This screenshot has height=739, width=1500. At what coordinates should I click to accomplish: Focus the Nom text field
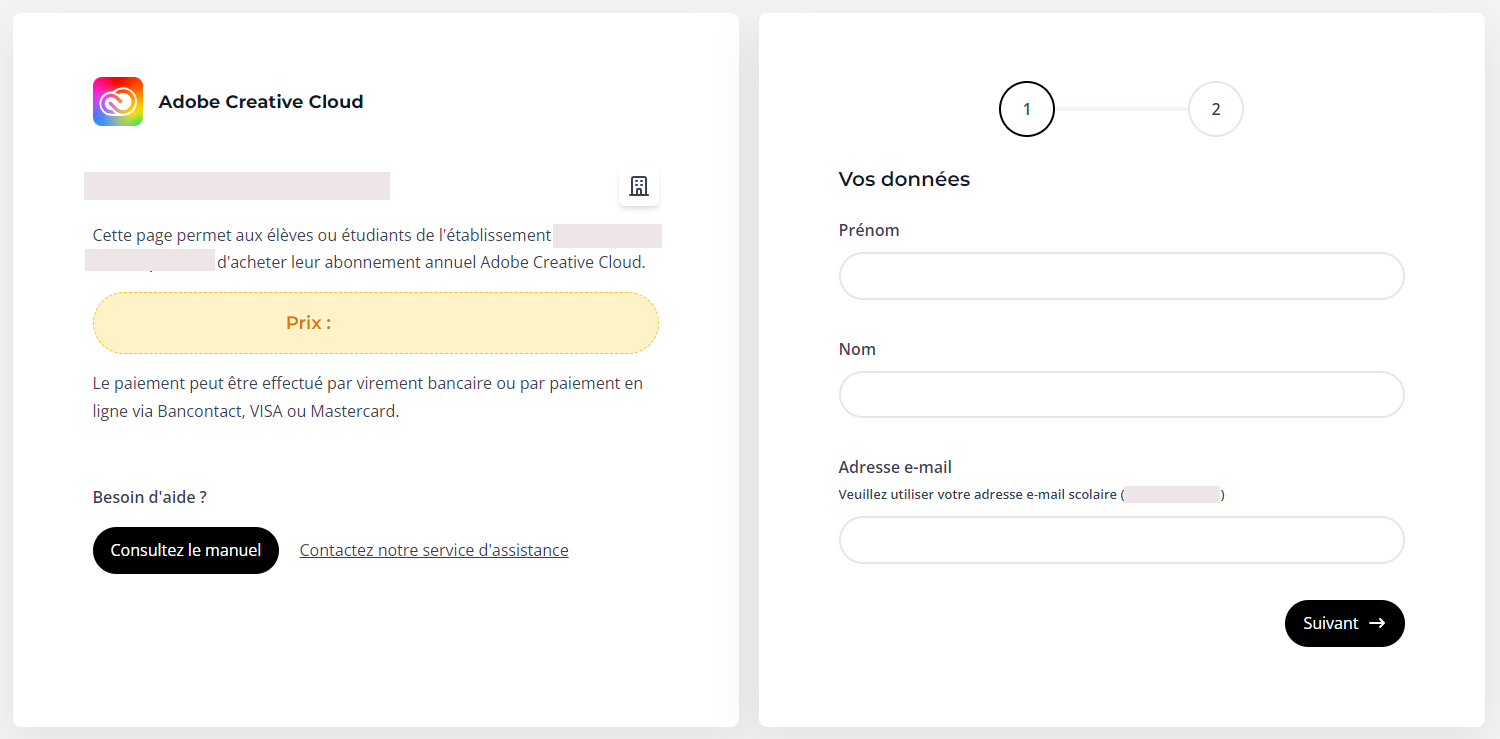1122,395
